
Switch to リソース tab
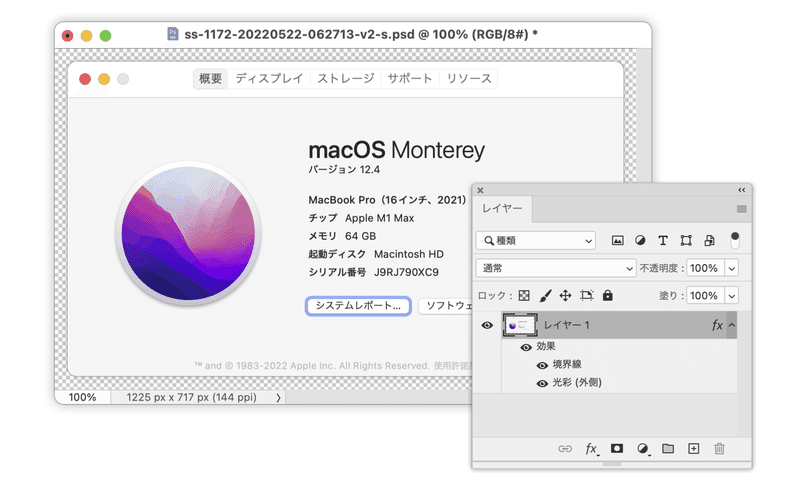469,79
